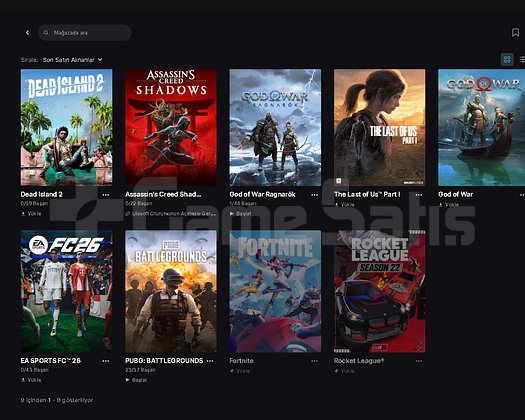
Task: Click 'Yükle' under Rocket League
Action: [x=345, y=371]
